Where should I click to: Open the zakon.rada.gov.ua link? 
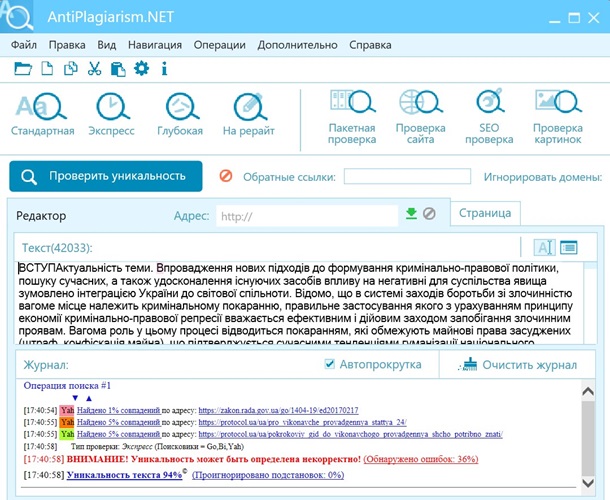[278, 410]
